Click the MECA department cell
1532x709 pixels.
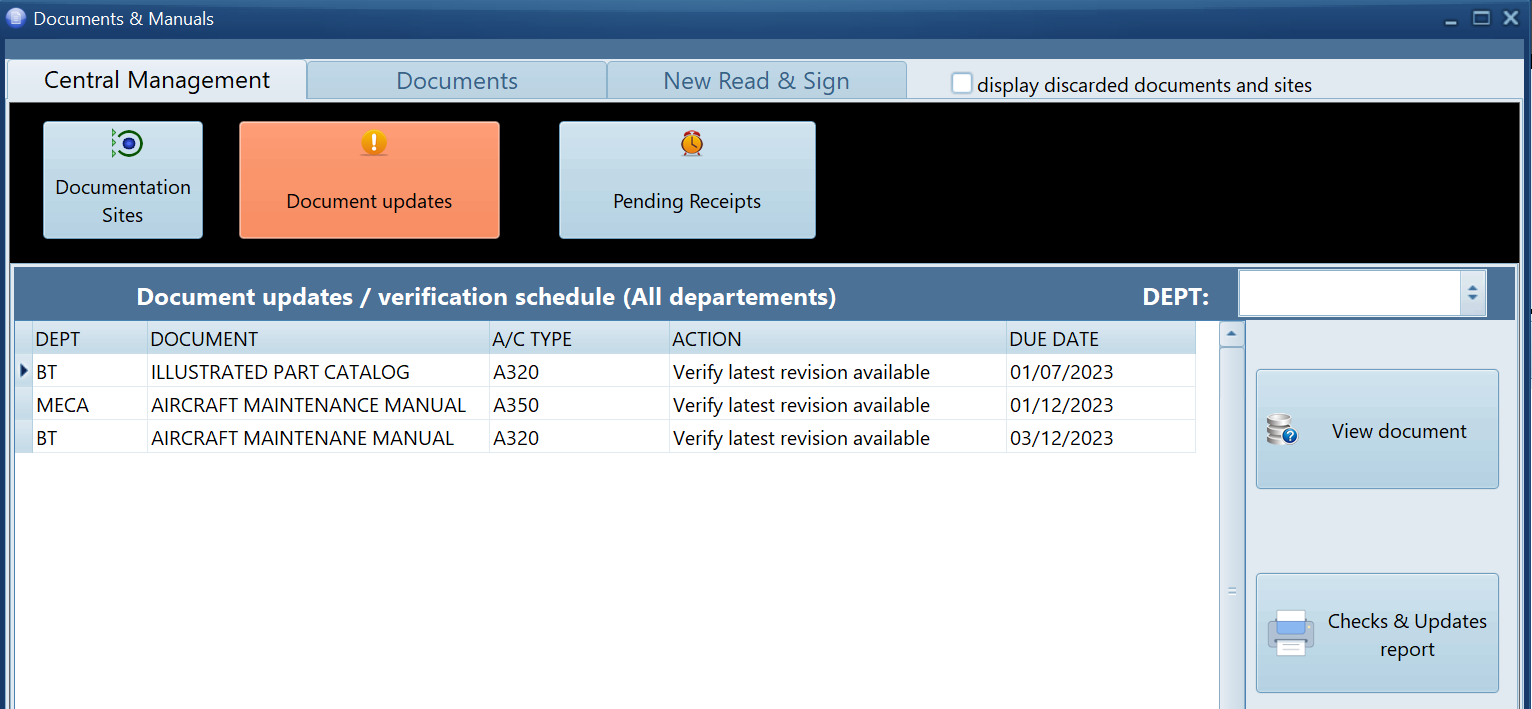click(90, 405)
